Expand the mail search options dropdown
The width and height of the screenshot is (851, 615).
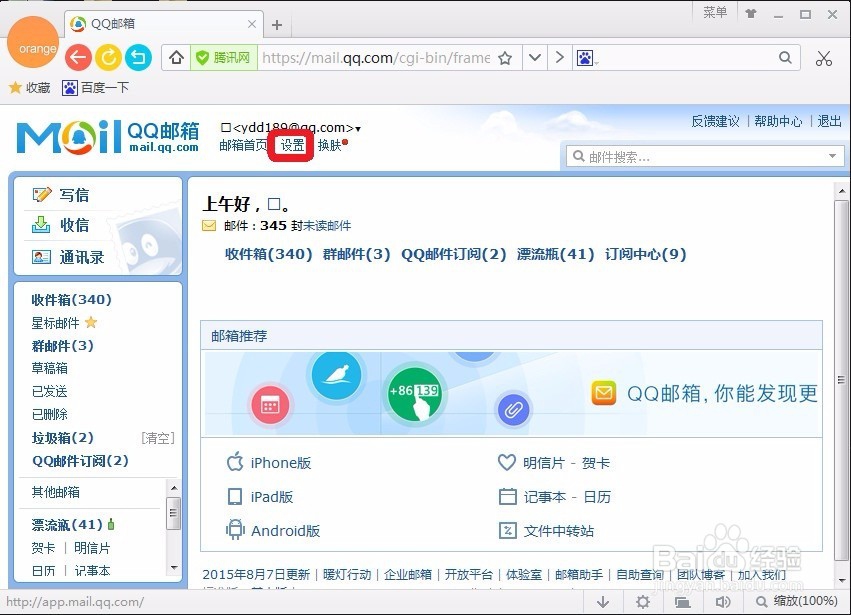(832, 156)
